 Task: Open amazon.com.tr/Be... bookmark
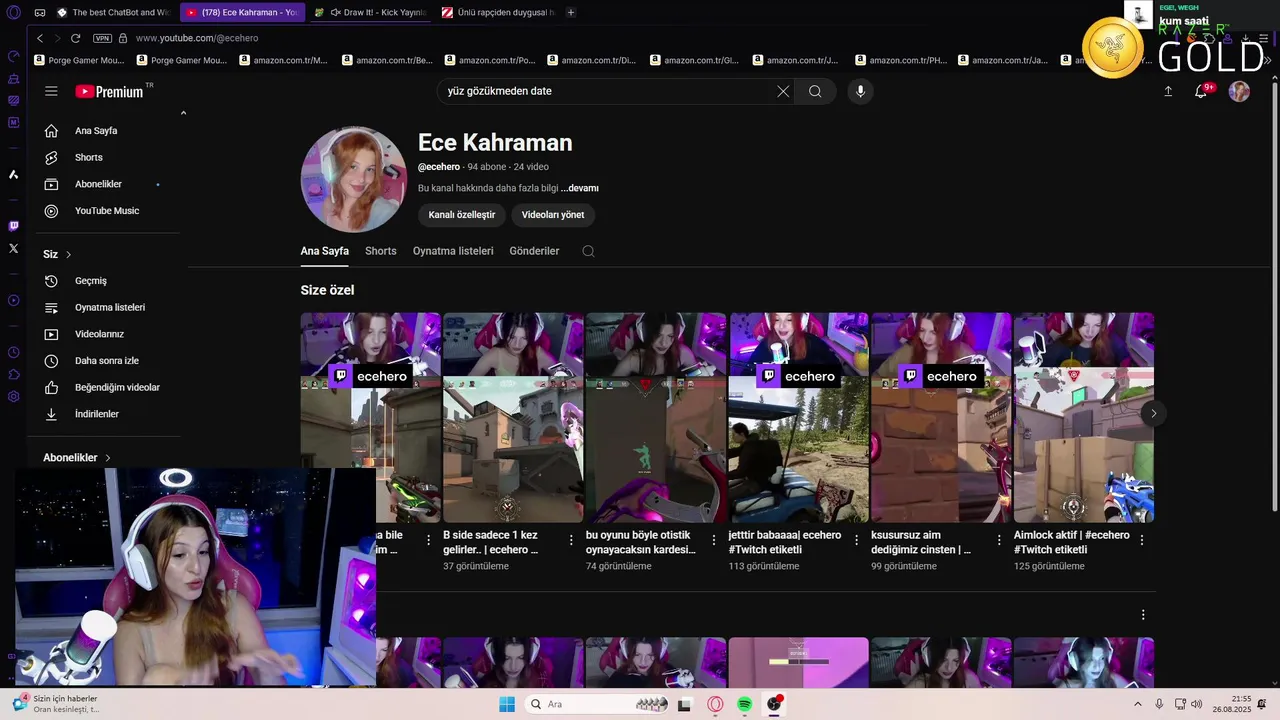[387, 60]
